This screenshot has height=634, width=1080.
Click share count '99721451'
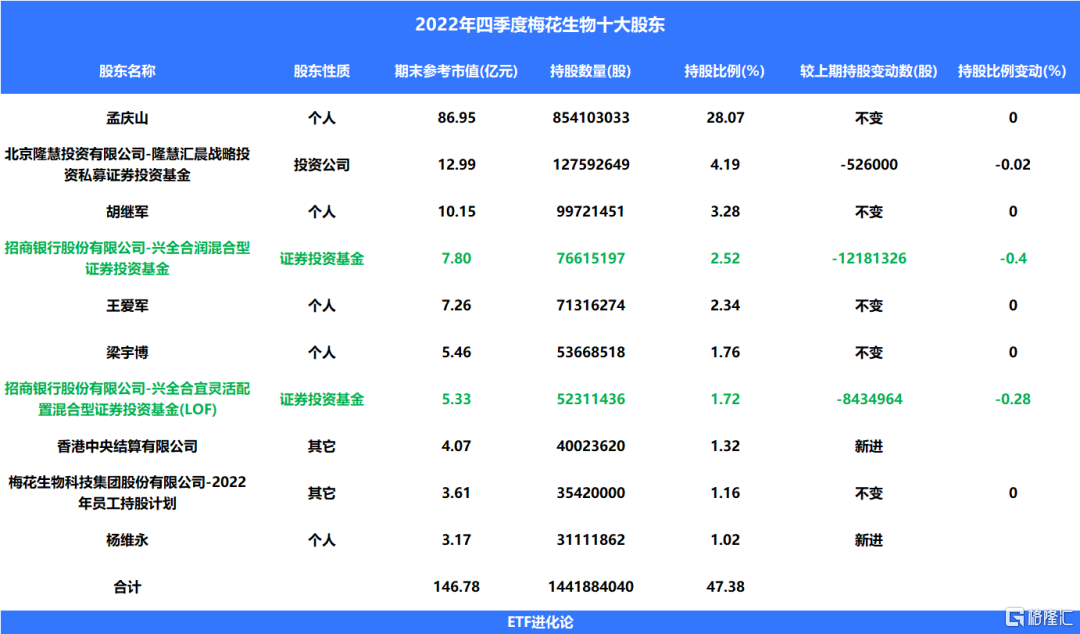pyautogui.click(x=591, y=212)
